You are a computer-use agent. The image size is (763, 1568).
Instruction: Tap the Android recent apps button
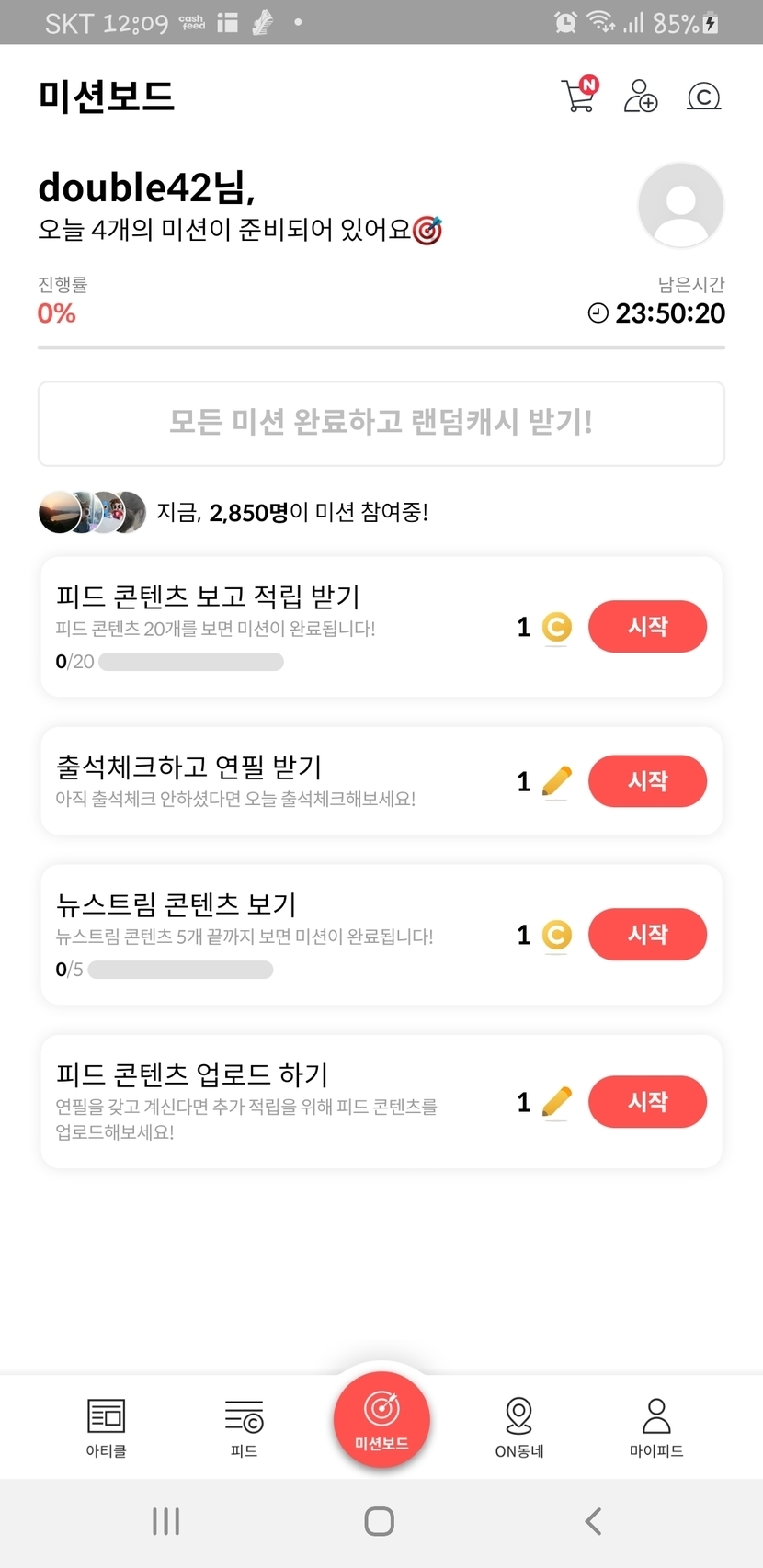(x=165, y=1521)
